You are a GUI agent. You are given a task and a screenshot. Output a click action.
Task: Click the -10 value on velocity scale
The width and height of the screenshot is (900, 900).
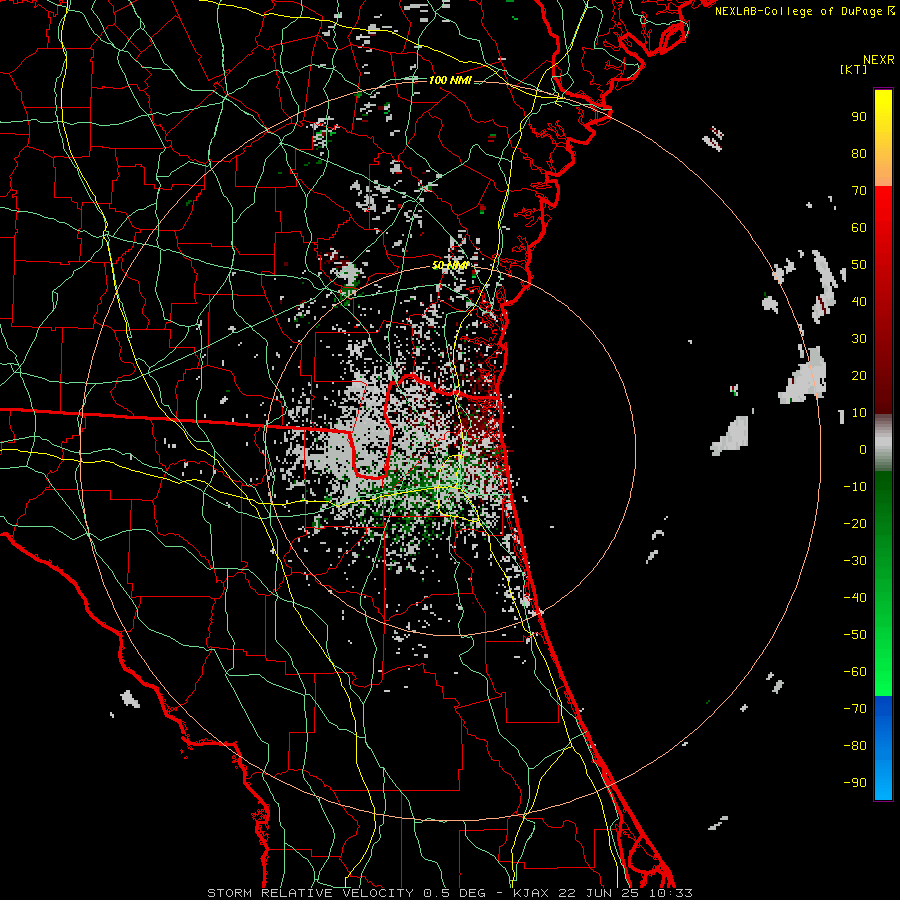point(855,487)
